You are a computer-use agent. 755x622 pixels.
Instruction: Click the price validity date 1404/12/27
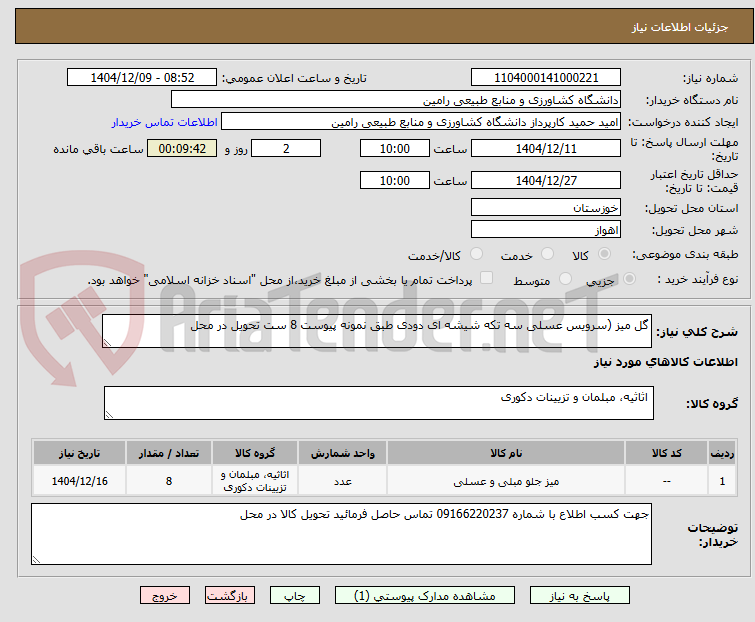(546, 181)
